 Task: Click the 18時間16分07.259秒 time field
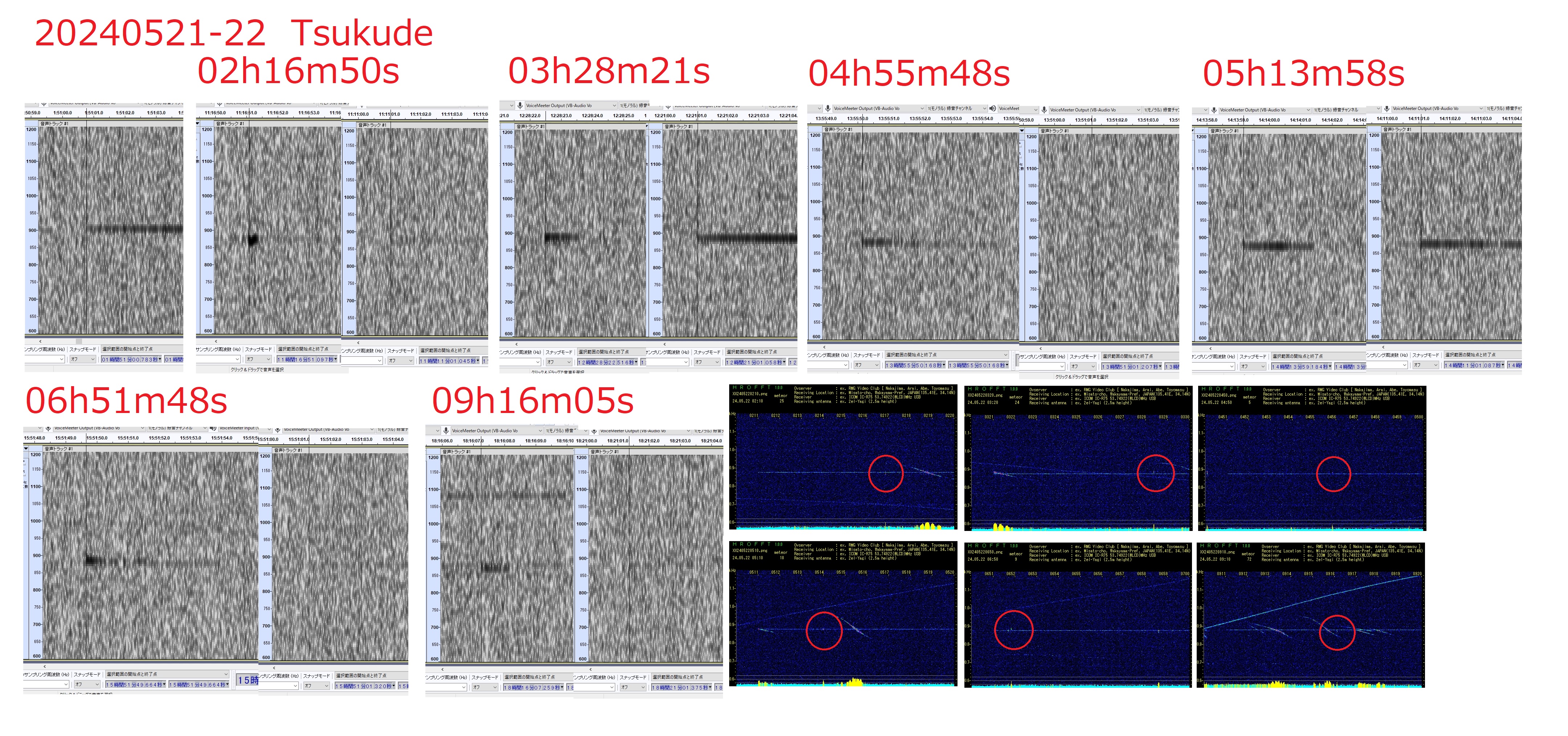[532, 687]
